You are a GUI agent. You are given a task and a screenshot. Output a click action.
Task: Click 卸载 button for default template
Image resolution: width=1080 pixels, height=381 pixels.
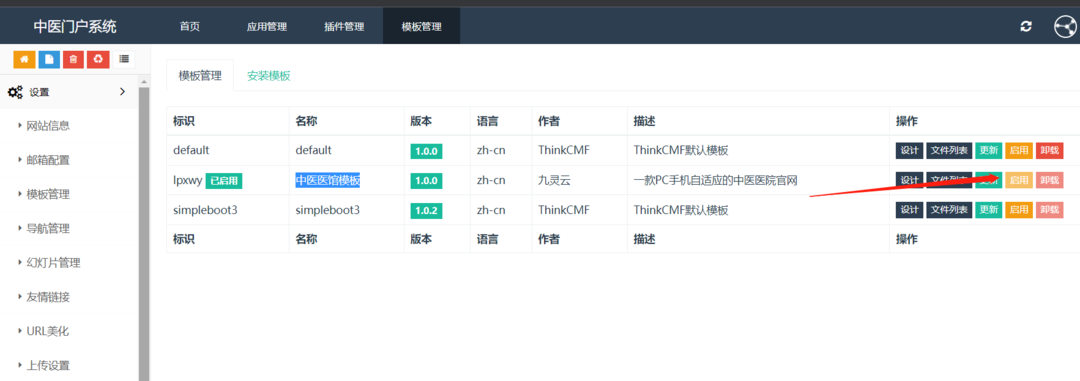tap(1049, 150)
